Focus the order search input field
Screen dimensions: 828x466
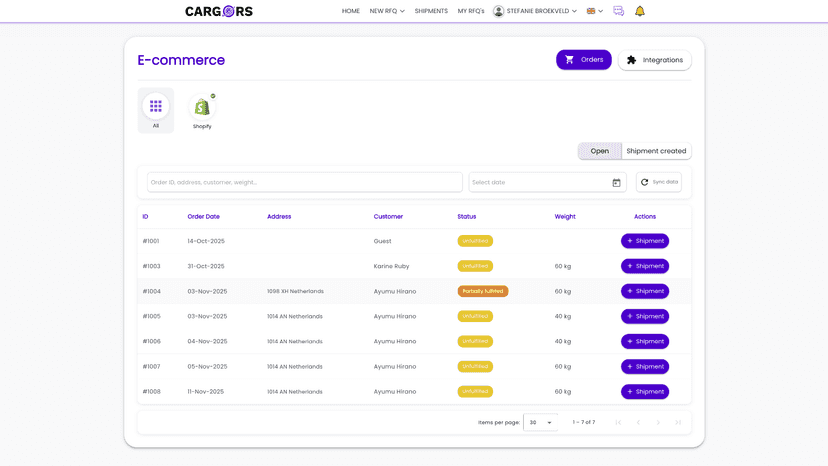(305, 182)
